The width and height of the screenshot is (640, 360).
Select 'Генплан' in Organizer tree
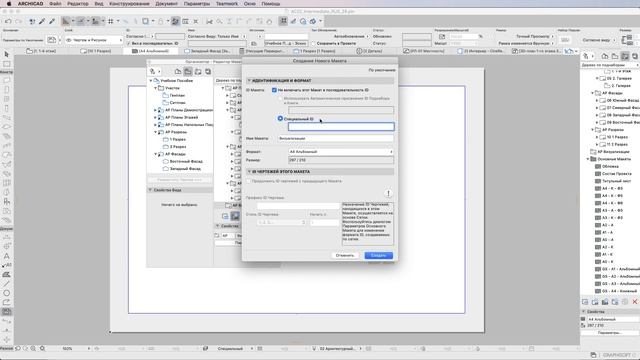coord(178,95)
